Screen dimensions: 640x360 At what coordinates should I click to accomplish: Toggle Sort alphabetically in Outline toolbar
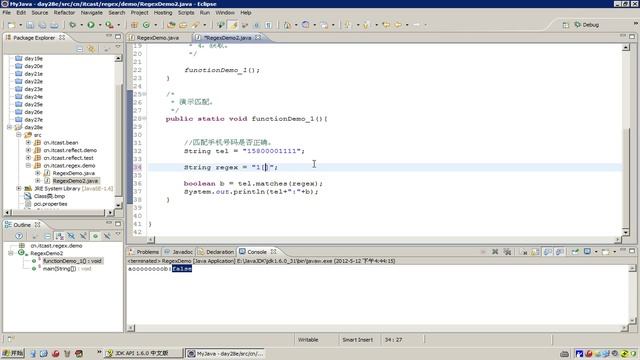(60, 236)
